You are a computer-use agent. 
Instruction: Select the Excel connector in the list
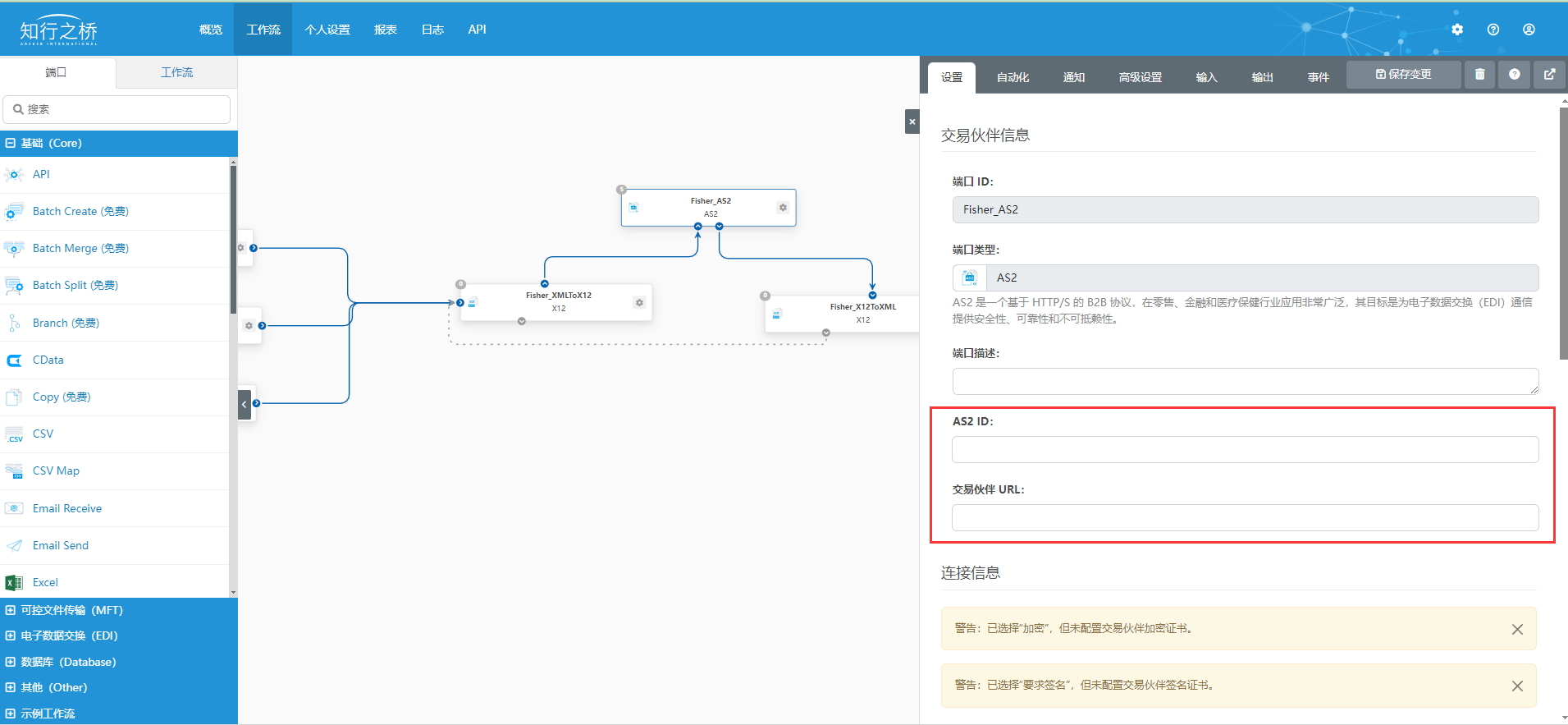pos(45,582)
